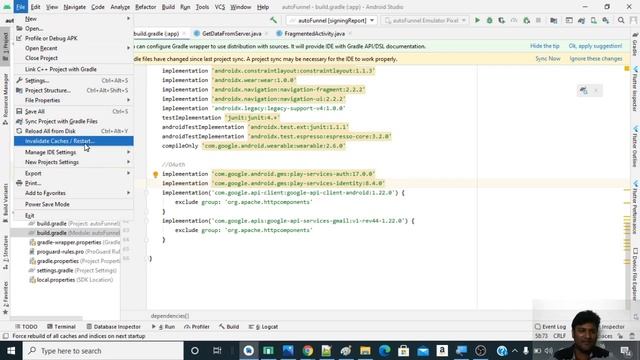Click the Gradle elephant floating sync icon
Viewport: 640px width, 360px height.
click(584, 90)
